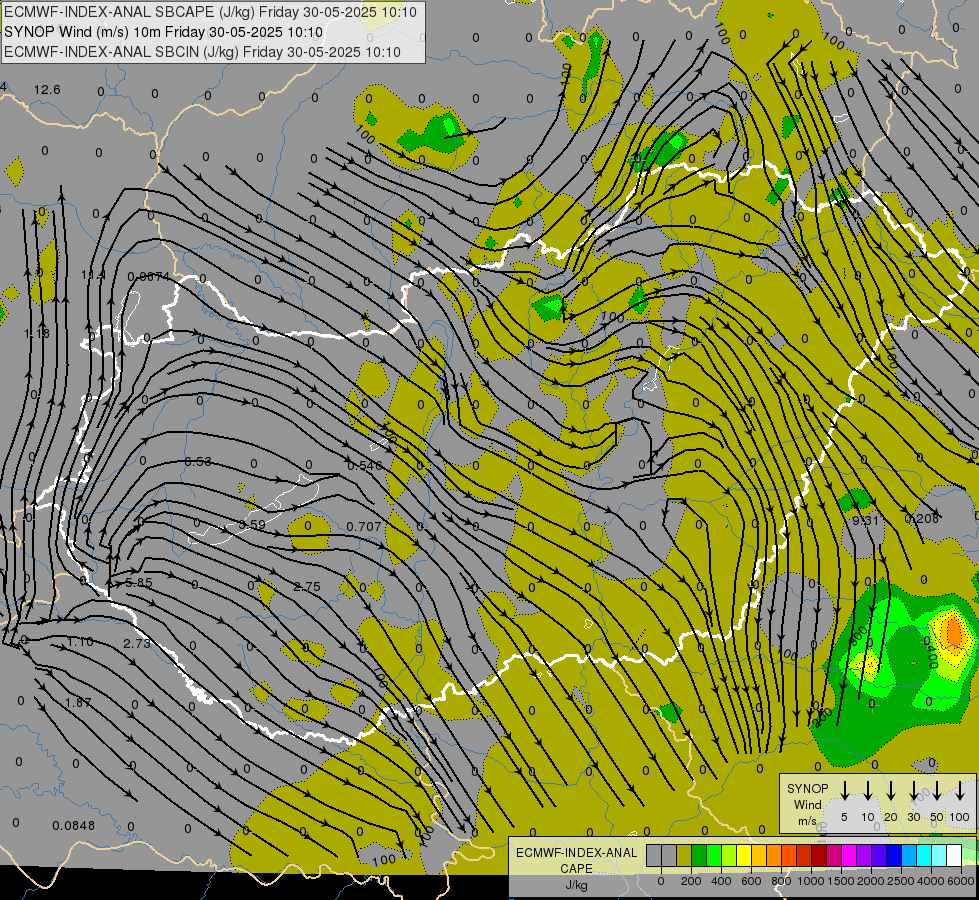This screenshot has width=979, height=900.
Task: Click the 100 m/s wind arrow symbol
Action: [960, 791]
